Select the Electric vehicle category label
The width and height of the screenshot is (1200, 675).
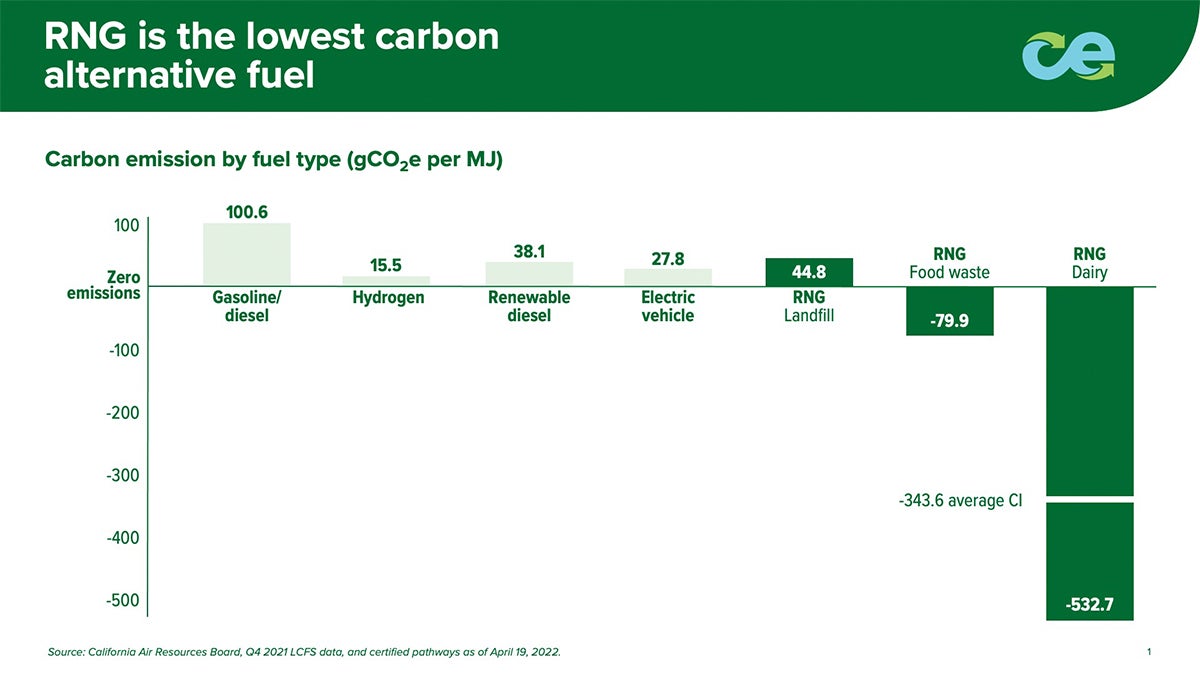click(x=668, y=306)
